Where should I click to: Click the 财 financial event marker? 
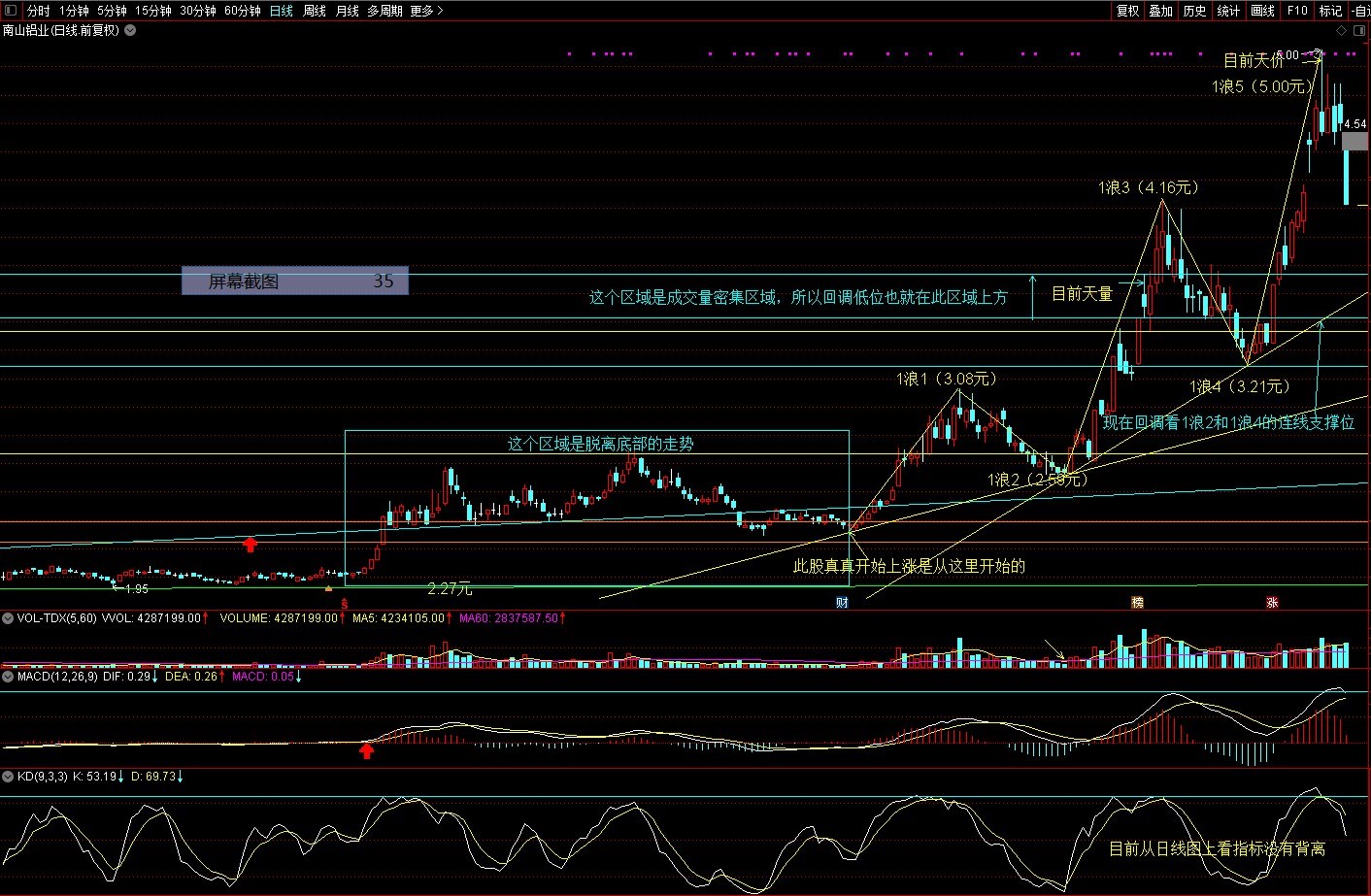pos(842,603)
